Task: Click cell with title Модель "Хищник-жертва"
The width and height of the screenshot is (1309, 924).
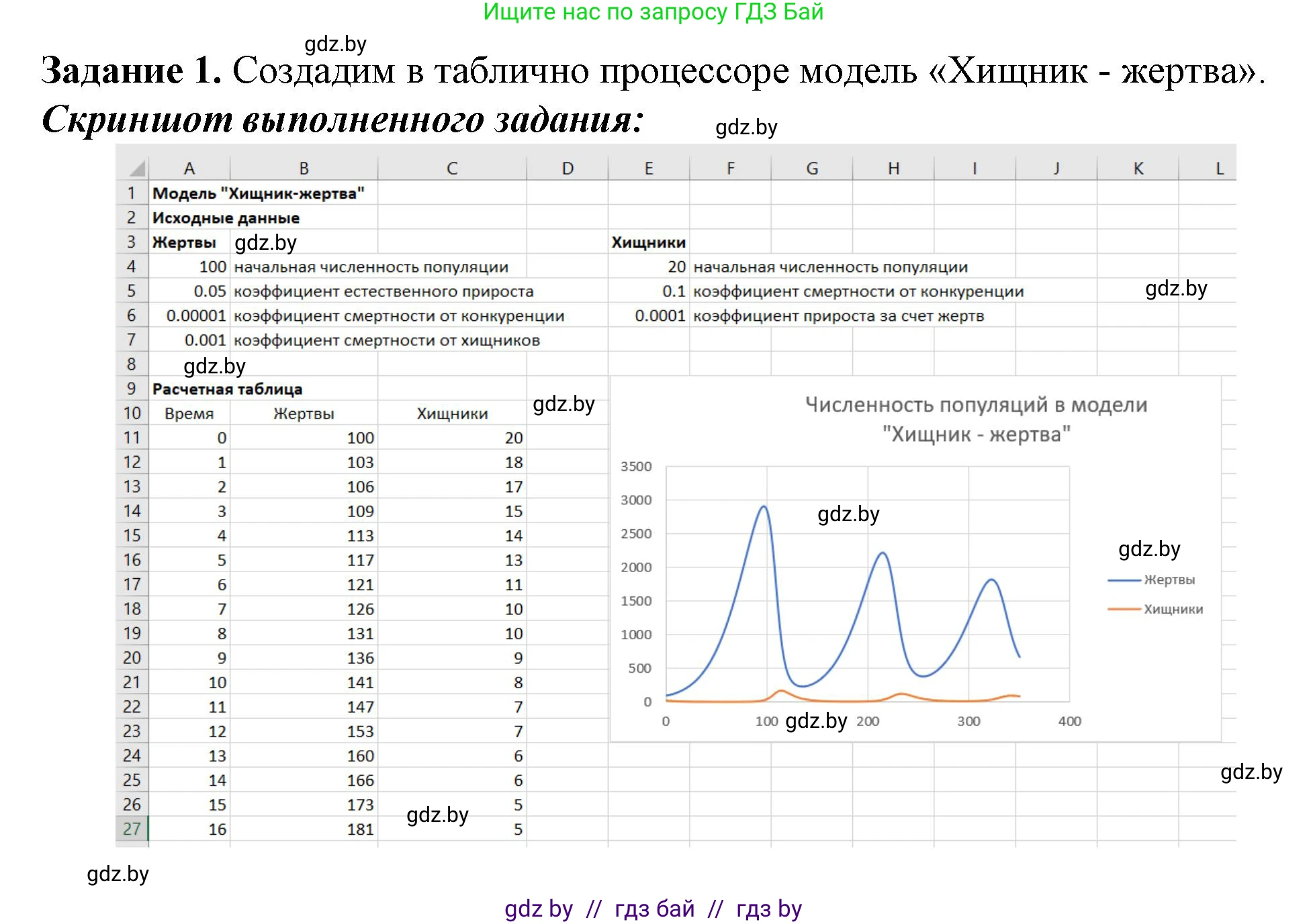Action: click(259, 193)
